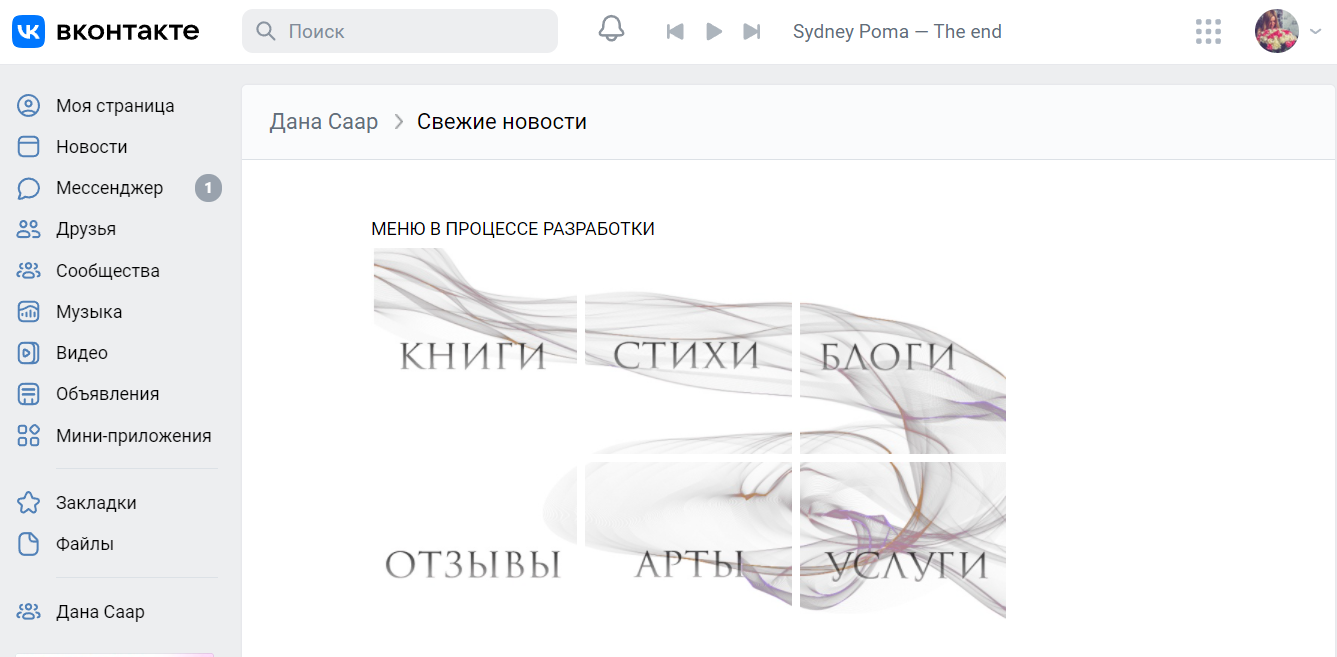This screenshot has width=1337, height=657.
Task: Click the search magnifier icon
Action: click(266, 31)
